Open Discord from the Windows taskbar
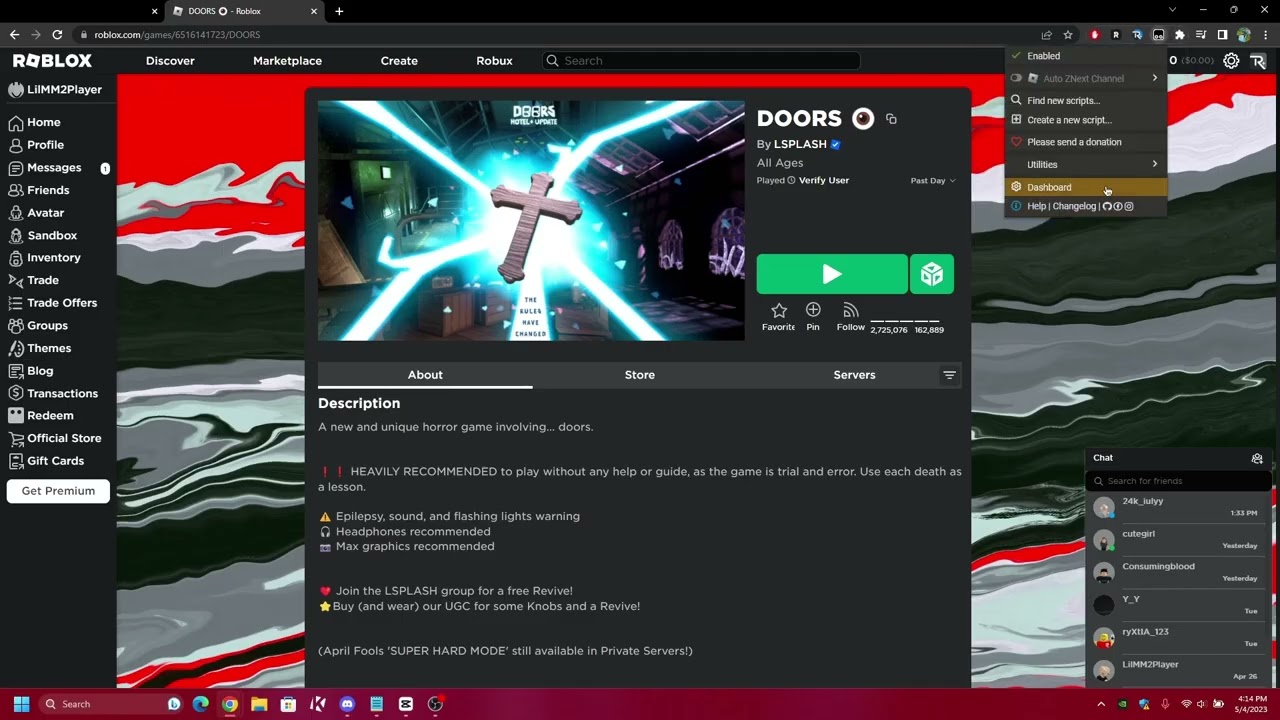Screen dimensions: 1280x720 pyautogui.click(x=347, y=704)
